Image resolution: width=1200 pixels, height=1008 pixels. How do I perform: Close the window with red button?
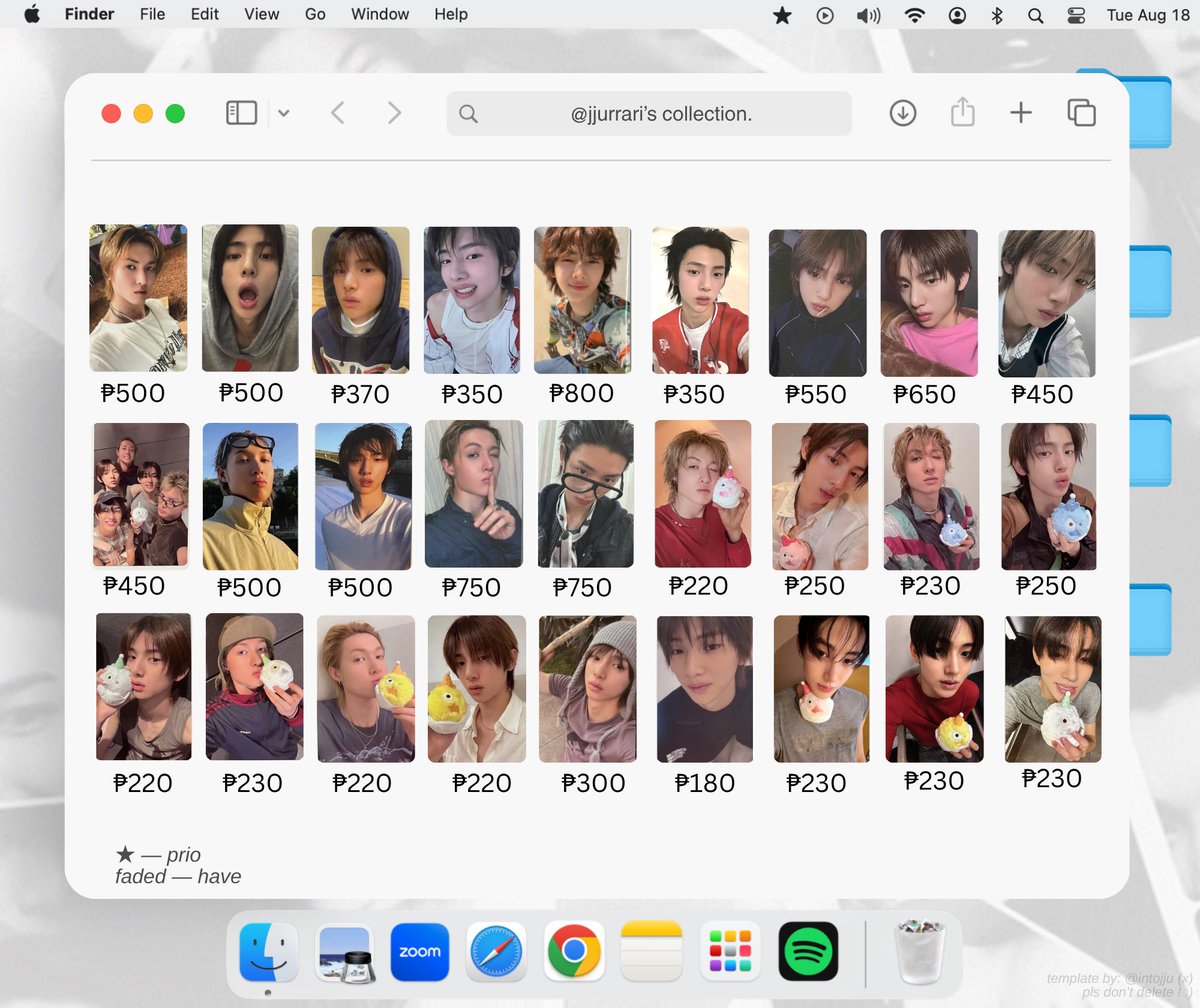tap(111, 114)
